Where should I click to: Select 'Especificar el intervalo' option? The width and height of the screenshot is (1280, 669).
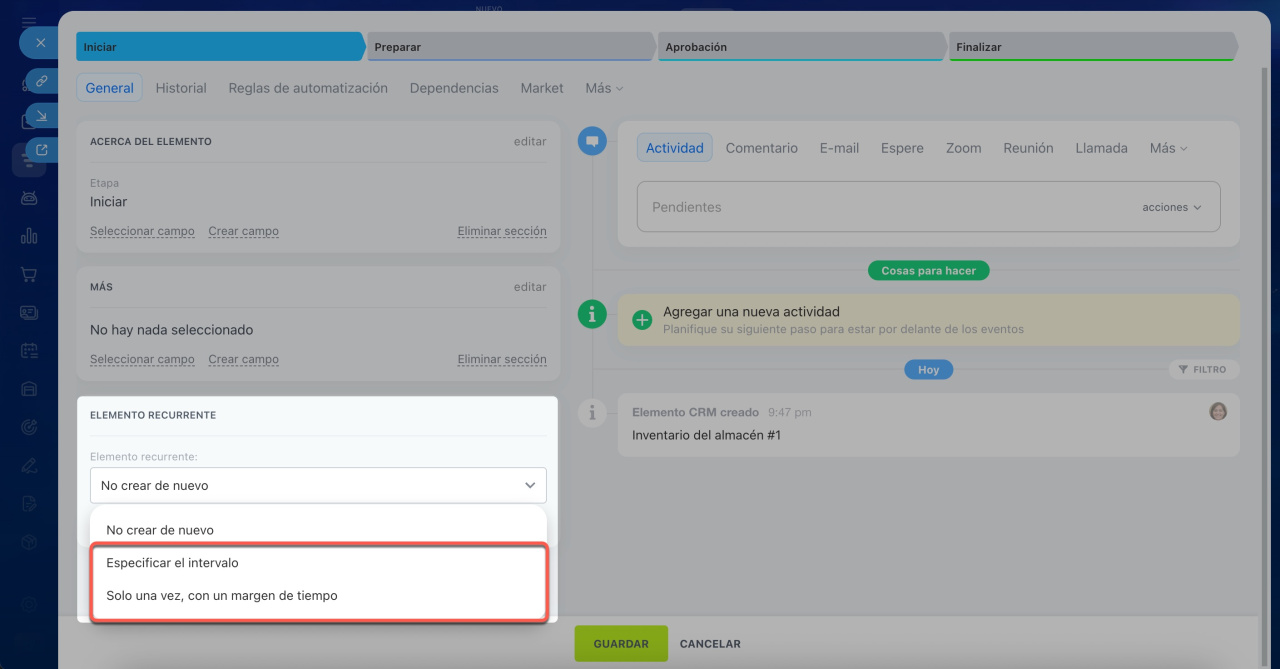click(x=172, y=563)
